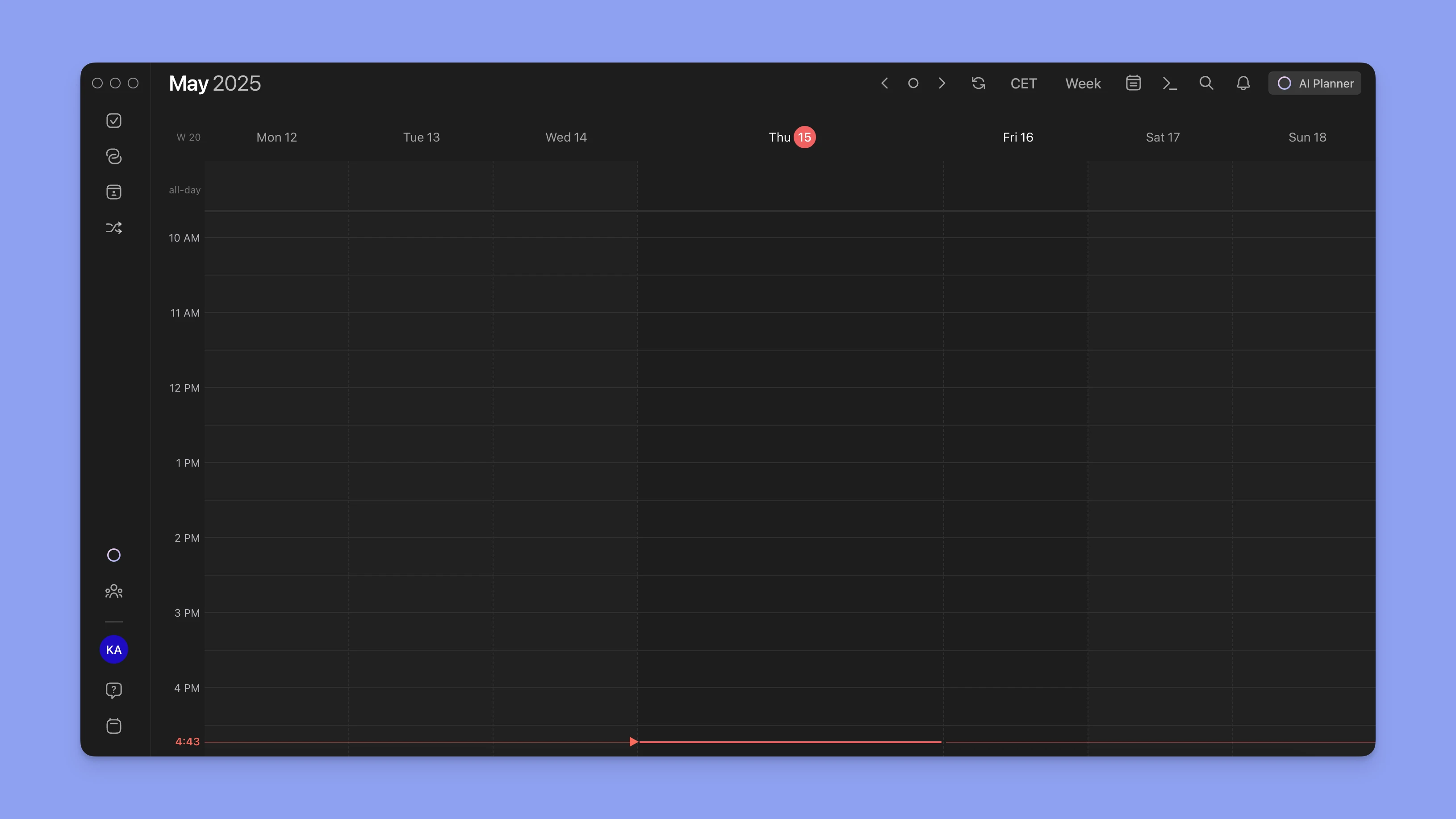Open the command prompt icon
The width and height of the screenshot is (1456, 819).
(1169, 83)
